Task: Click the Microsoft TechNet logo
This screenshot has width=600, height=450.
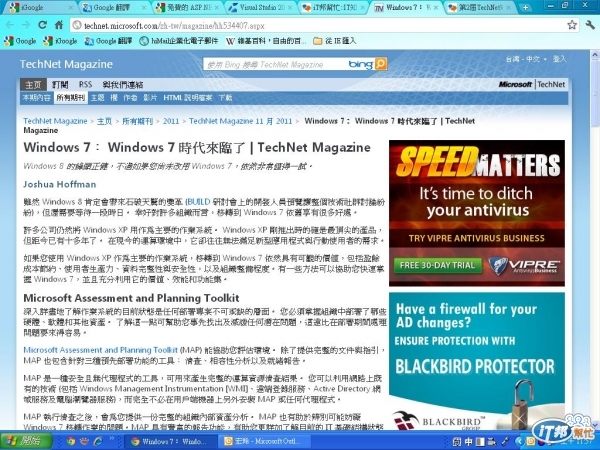Action: [x=532, y=84]
